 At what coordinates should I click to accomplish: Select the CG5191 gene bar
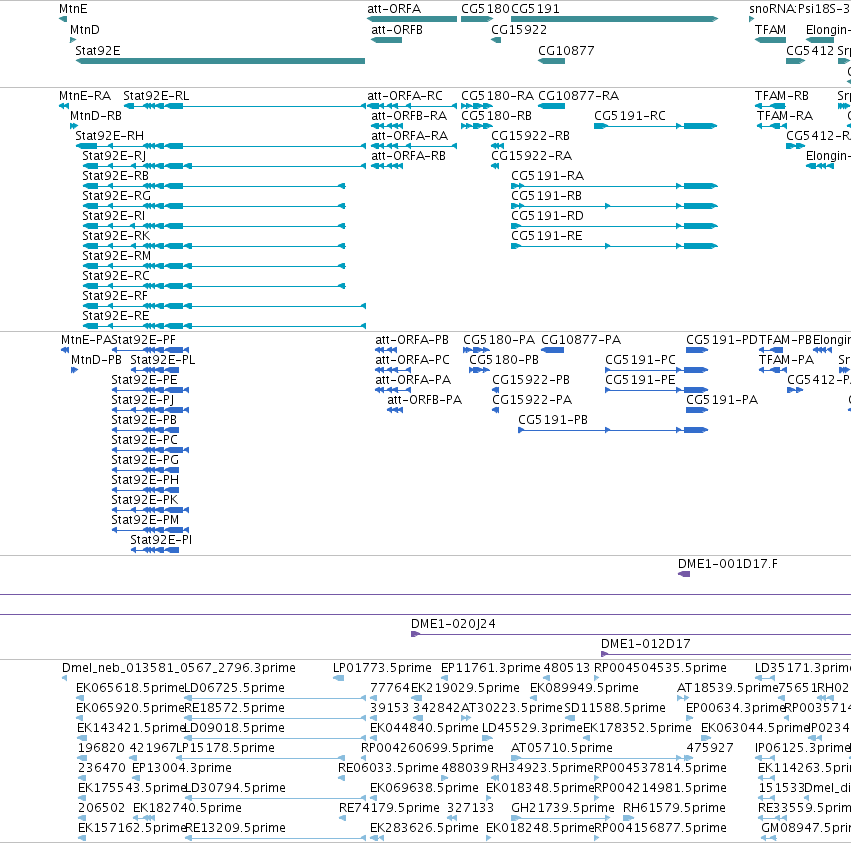(614, 19)
